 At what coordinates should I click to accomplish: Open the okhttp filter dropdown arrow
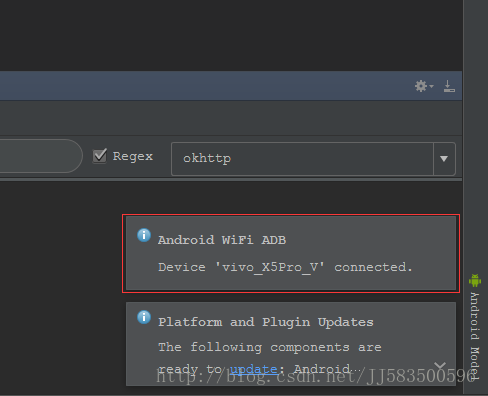click(444, 159)
